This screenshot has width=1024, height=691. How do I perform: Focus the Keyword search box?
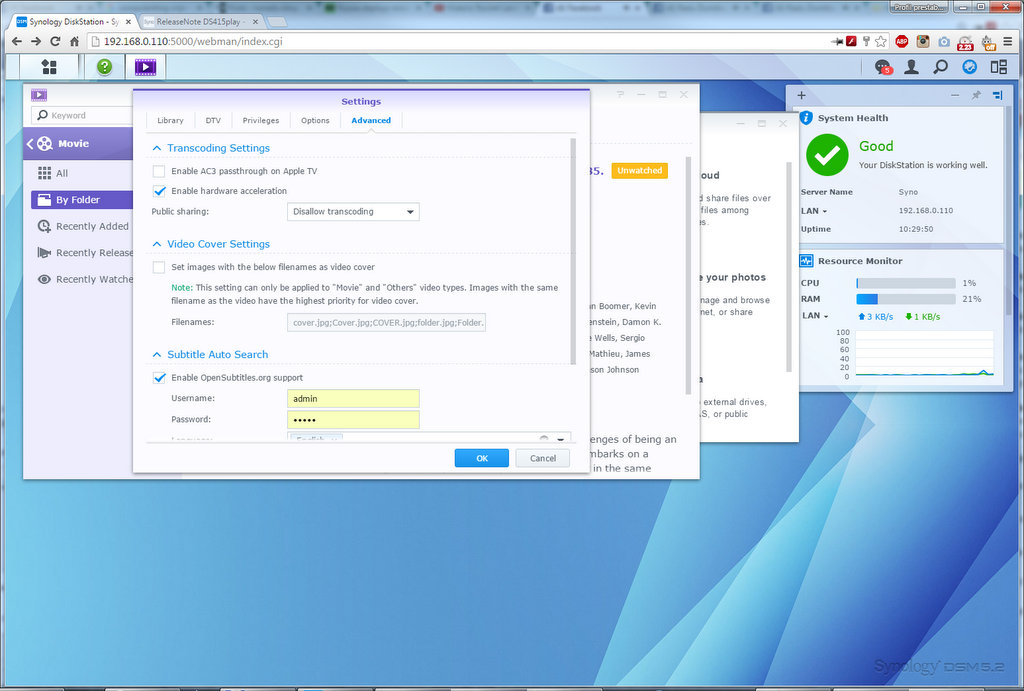[82, 116]
